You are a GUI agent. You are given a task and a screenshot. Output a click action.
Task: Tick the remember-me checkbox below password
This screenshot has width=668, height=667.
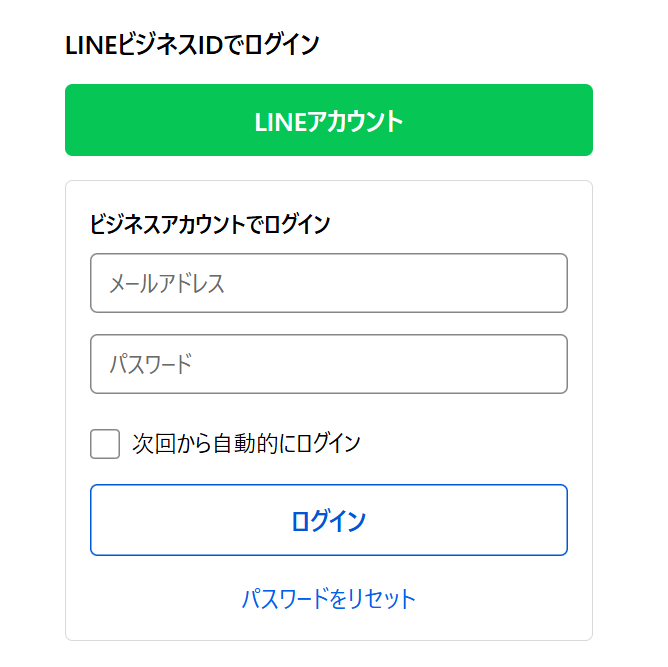[x=105, y=443]
